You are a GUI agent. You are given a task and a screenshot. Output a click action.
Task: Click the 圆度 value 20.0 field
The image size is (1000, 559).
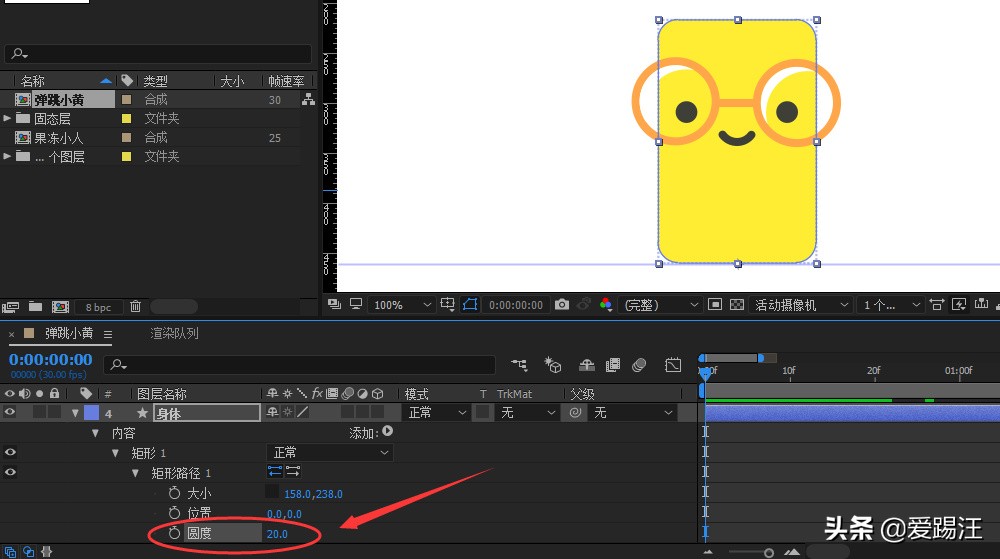pyautogui.click(x=277, y=533)
